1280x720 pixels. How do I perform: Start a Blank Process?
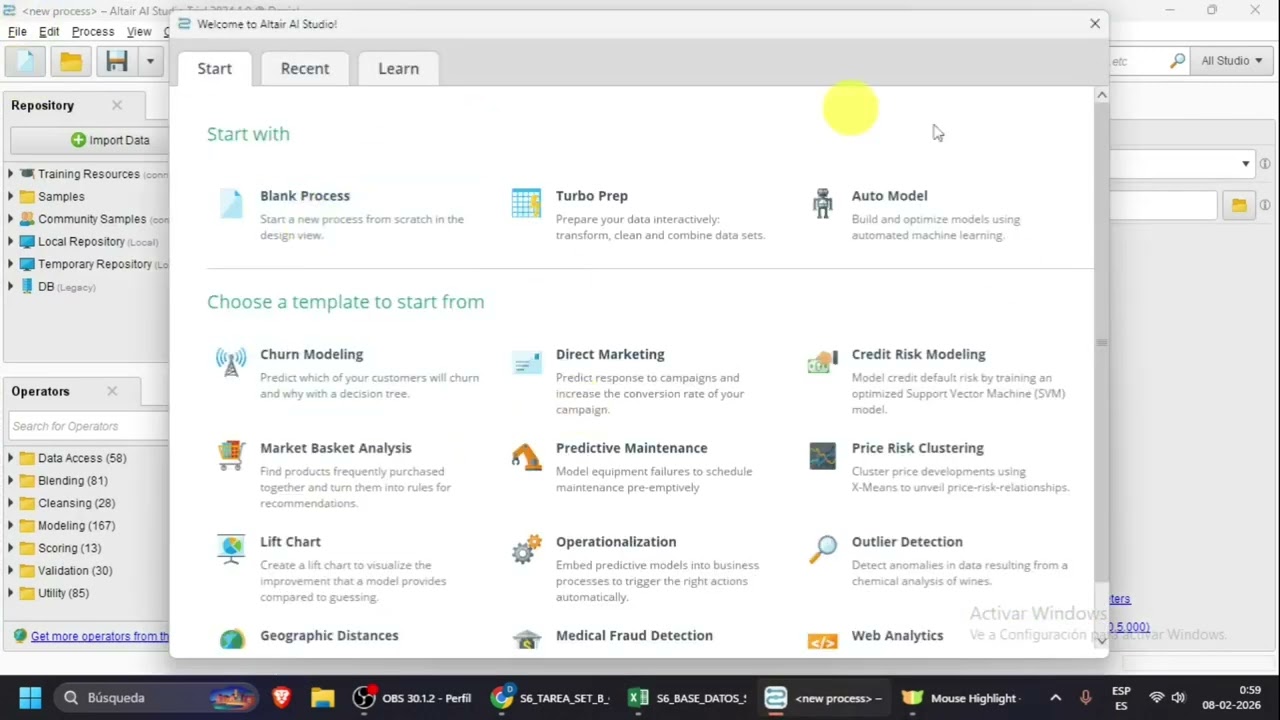pos(305,196)
